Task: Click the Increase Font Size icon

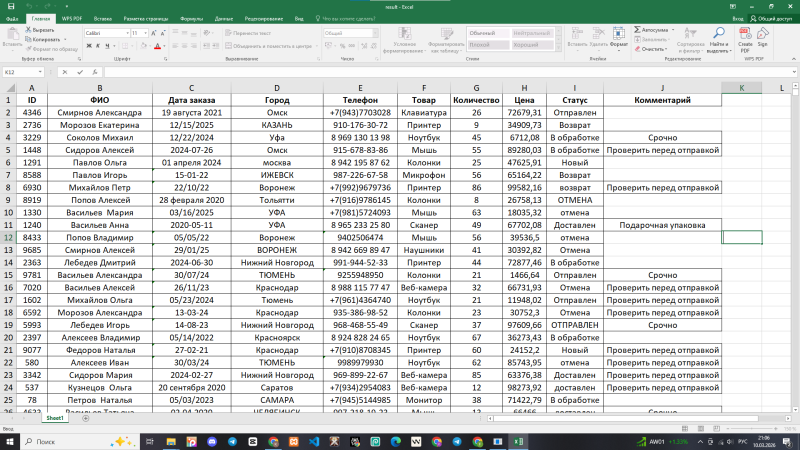Action: [151, 33]
